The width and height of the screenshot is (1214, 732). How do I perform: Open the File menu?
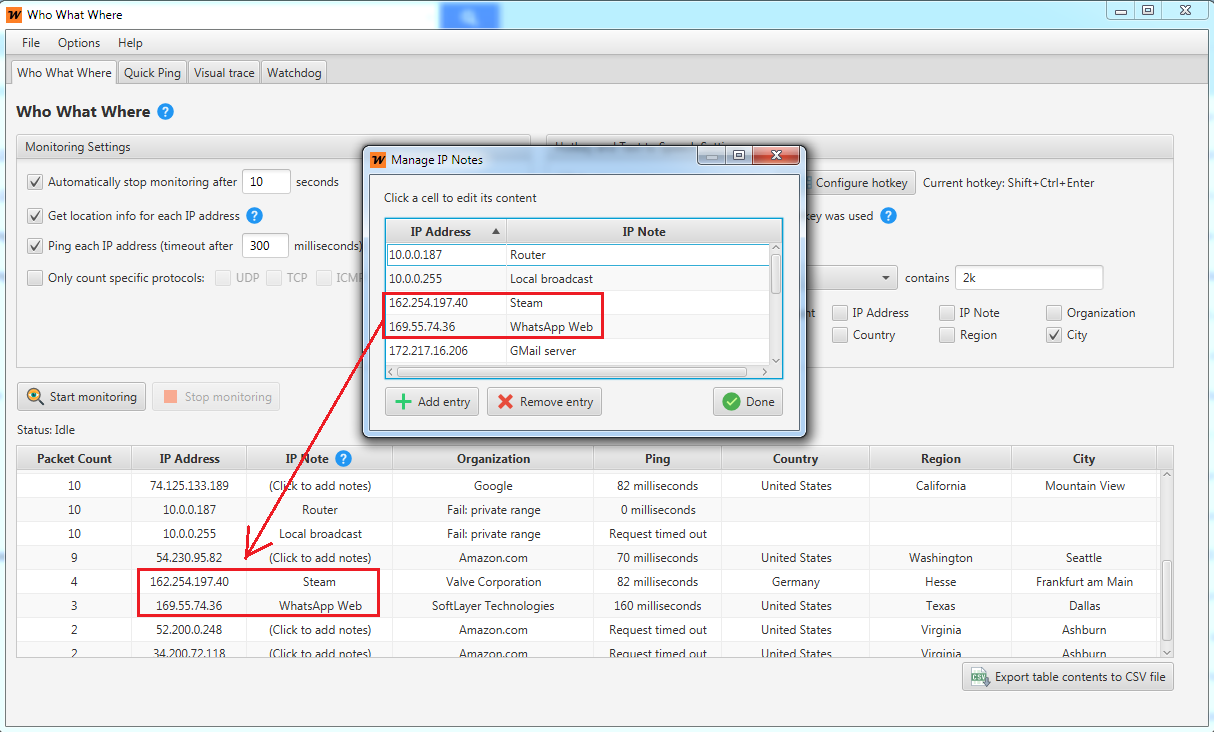pyautogui.click(x=31, y=43)
